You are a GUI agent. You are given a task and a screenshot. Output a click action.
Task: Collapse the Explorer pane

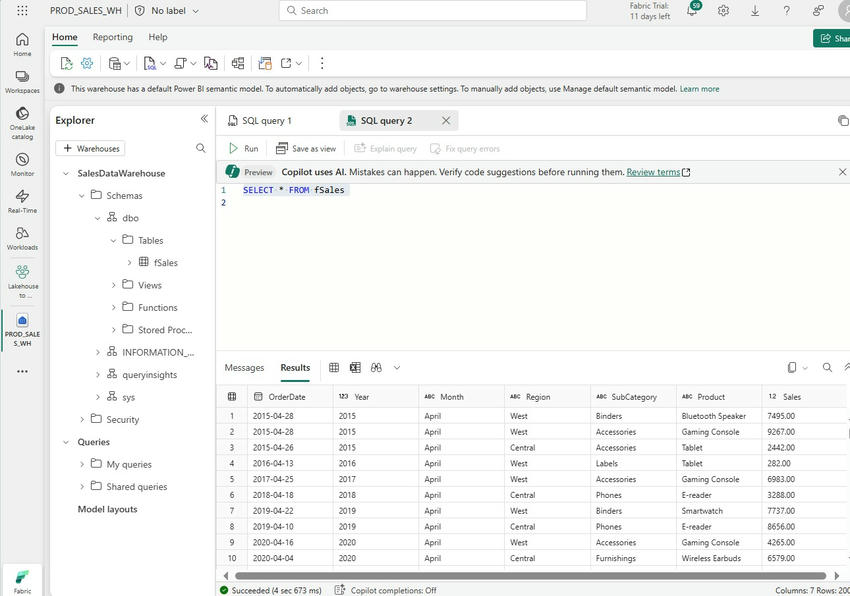[x=204, y=119]
